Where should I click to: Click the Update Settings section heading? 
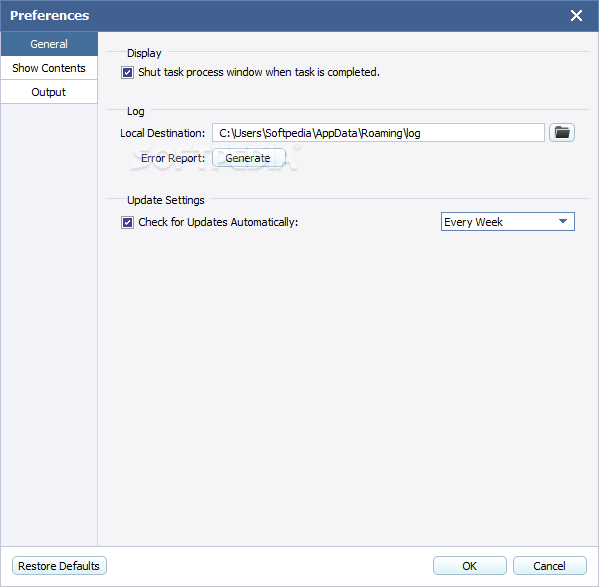(166, 200)
